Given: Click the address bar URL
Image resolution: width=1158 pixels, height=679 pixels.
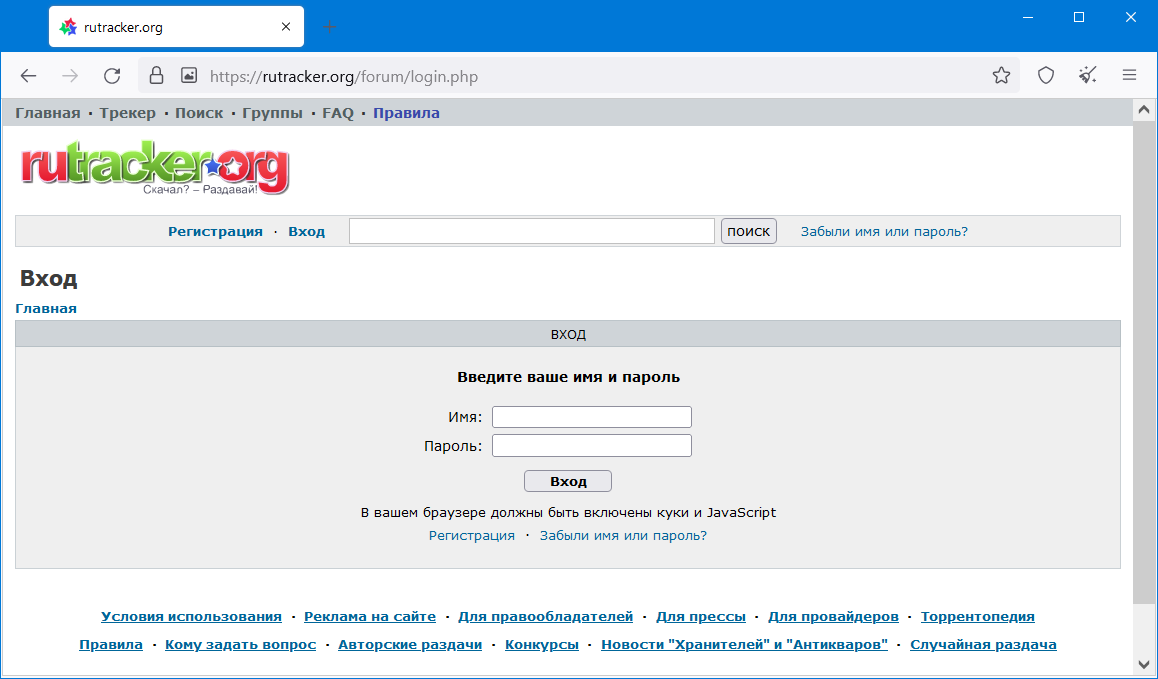Looking at the screenshot, I should click(x=343, y=76).
